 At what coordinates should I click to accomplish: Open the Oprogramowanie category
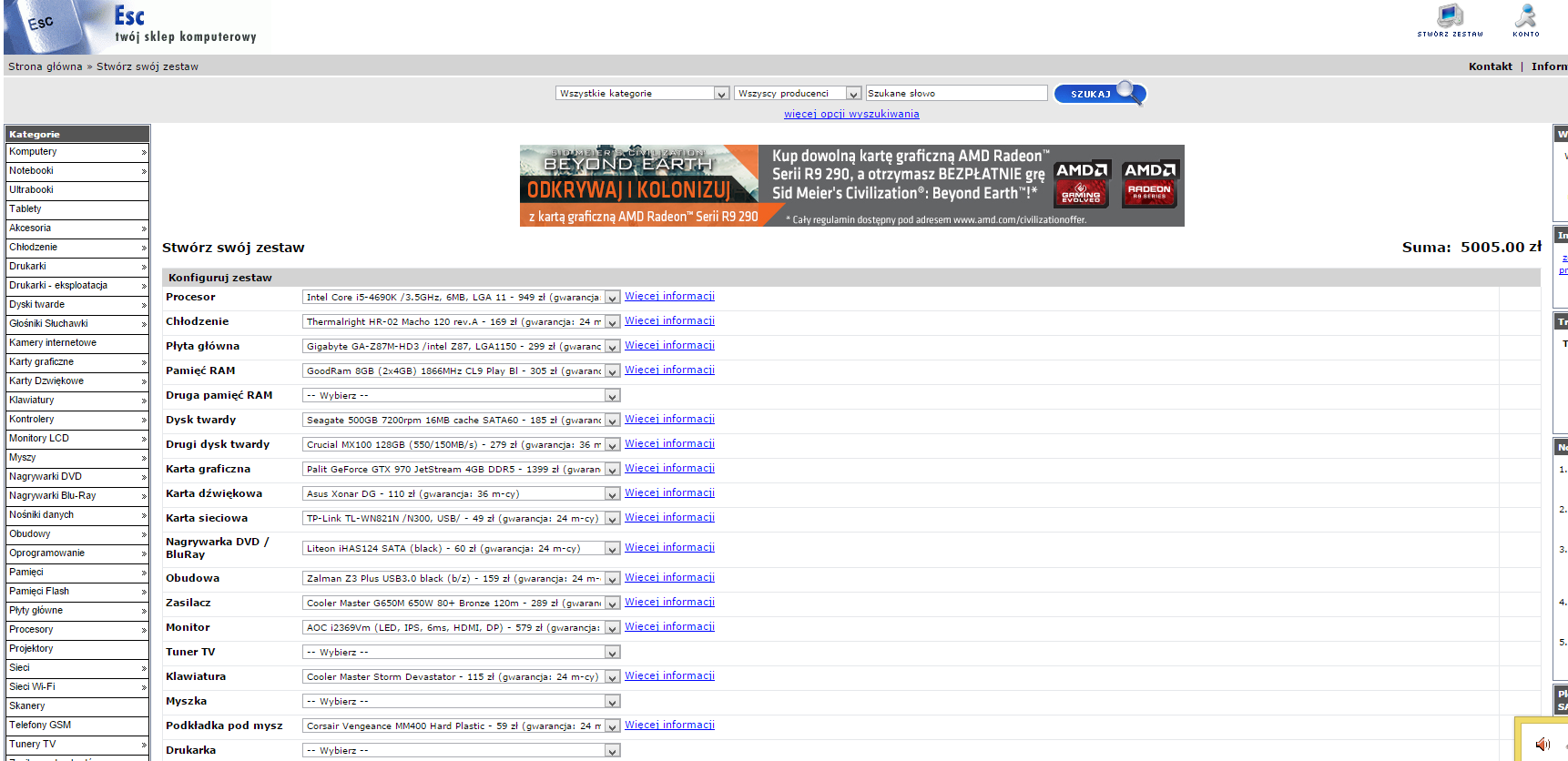click(77, 553)
